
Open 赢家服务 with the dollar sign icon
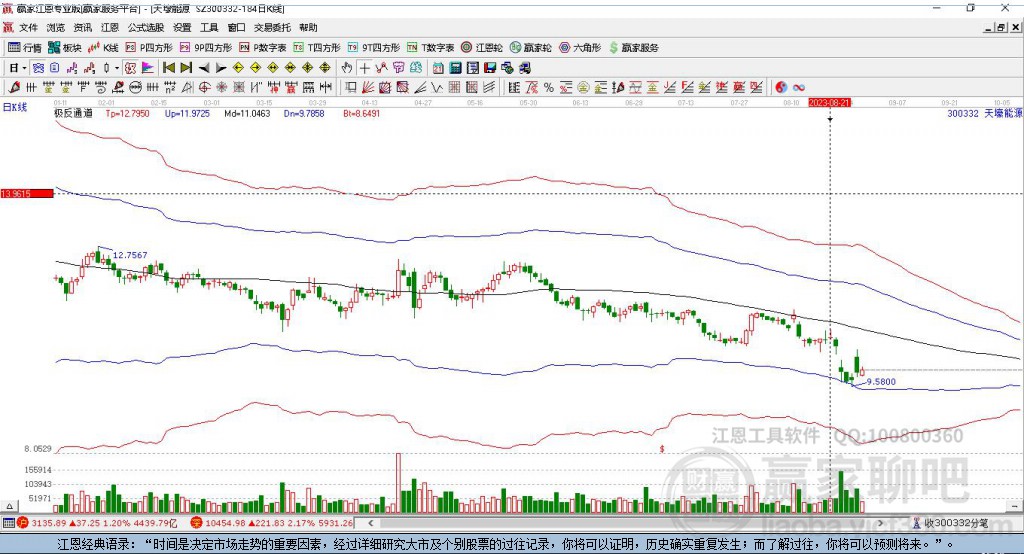pos(633,48)
